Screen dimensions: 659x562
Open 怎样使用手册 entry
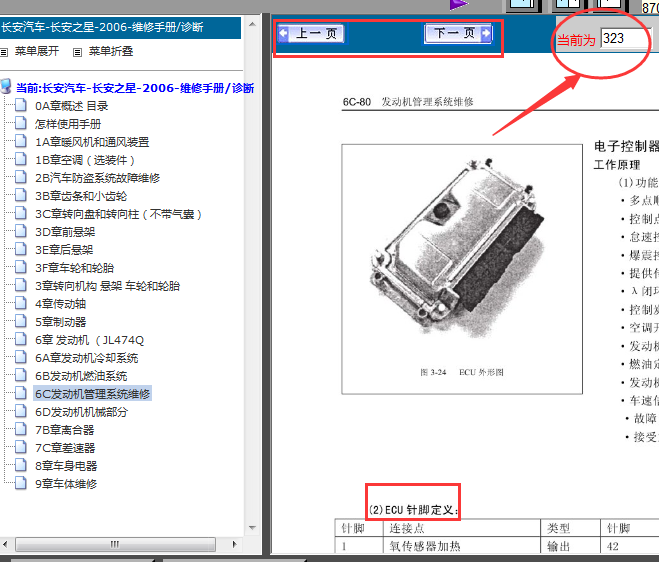tap(68, 124)
